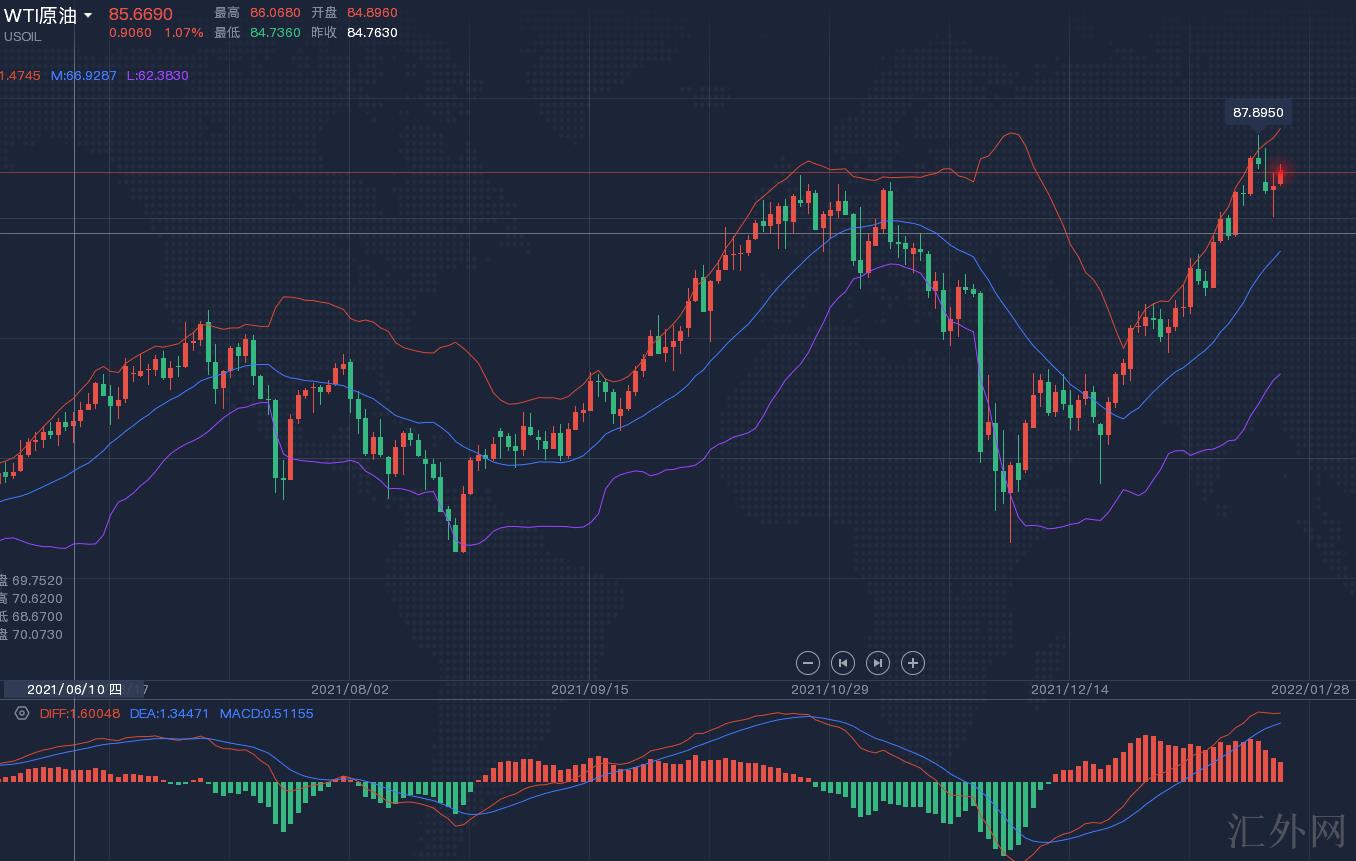Image resolution: width=1356 pixels, height=861 pixels.
Task: Select the 2021/10/29 date on time axis
Action: tap(829, 689)
